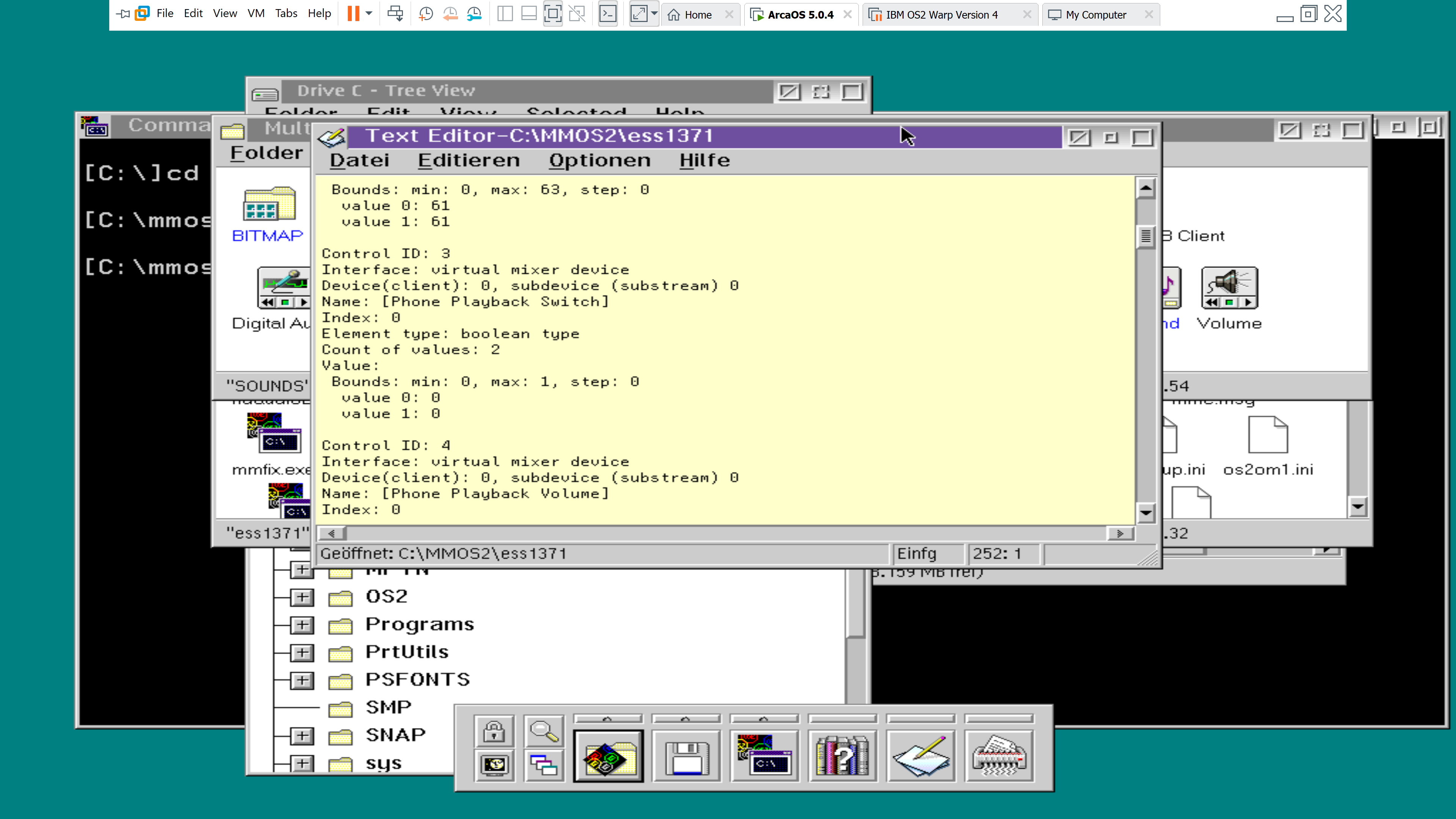The height and width of the screenshot is (819, 1456).
Task: Select the Programs folder label
Action: (419, 624)
